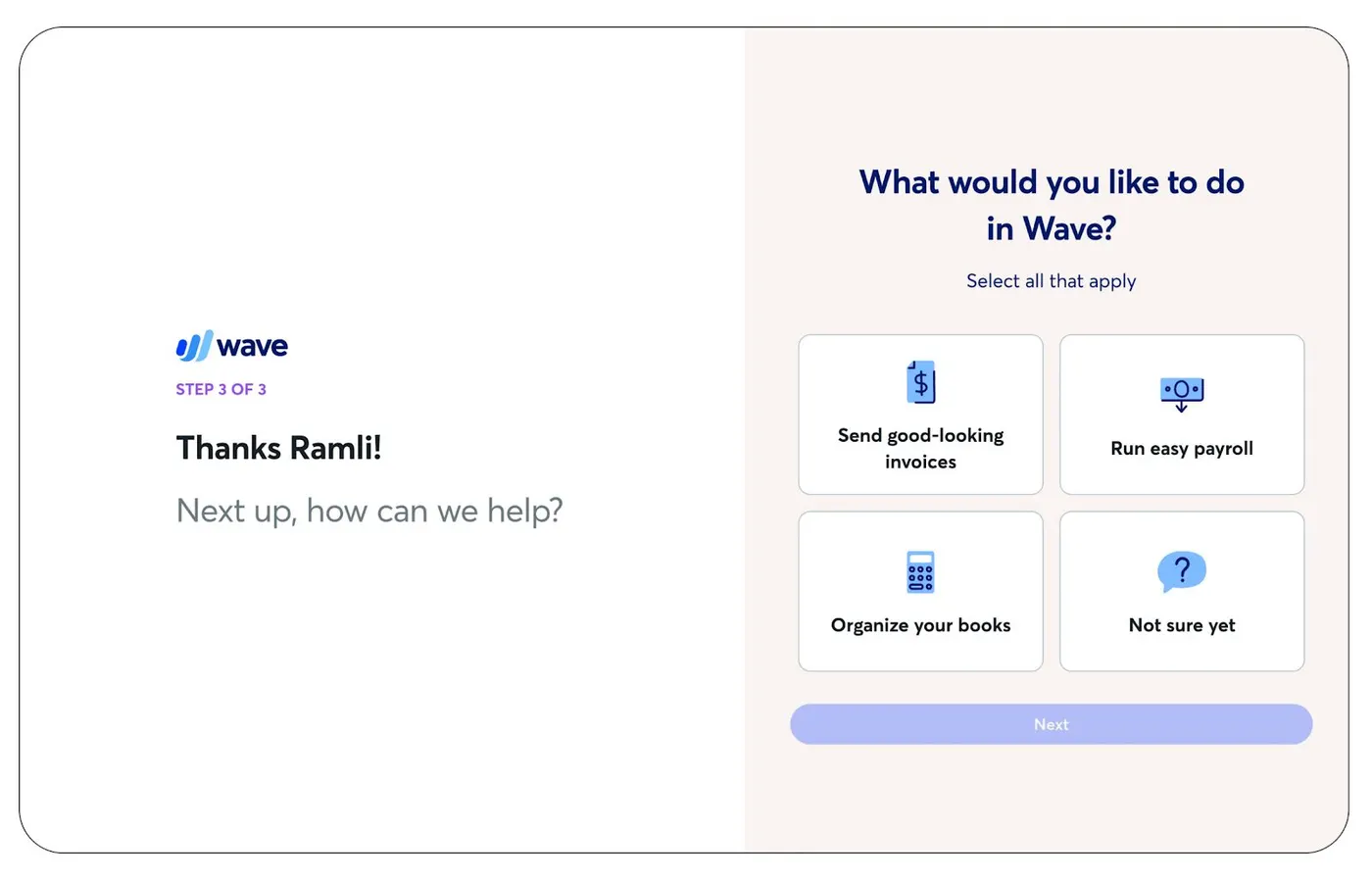This screenshot has height=880, width=1372.
Task: Click the payroll cash icon
Action: point(1182,393)
